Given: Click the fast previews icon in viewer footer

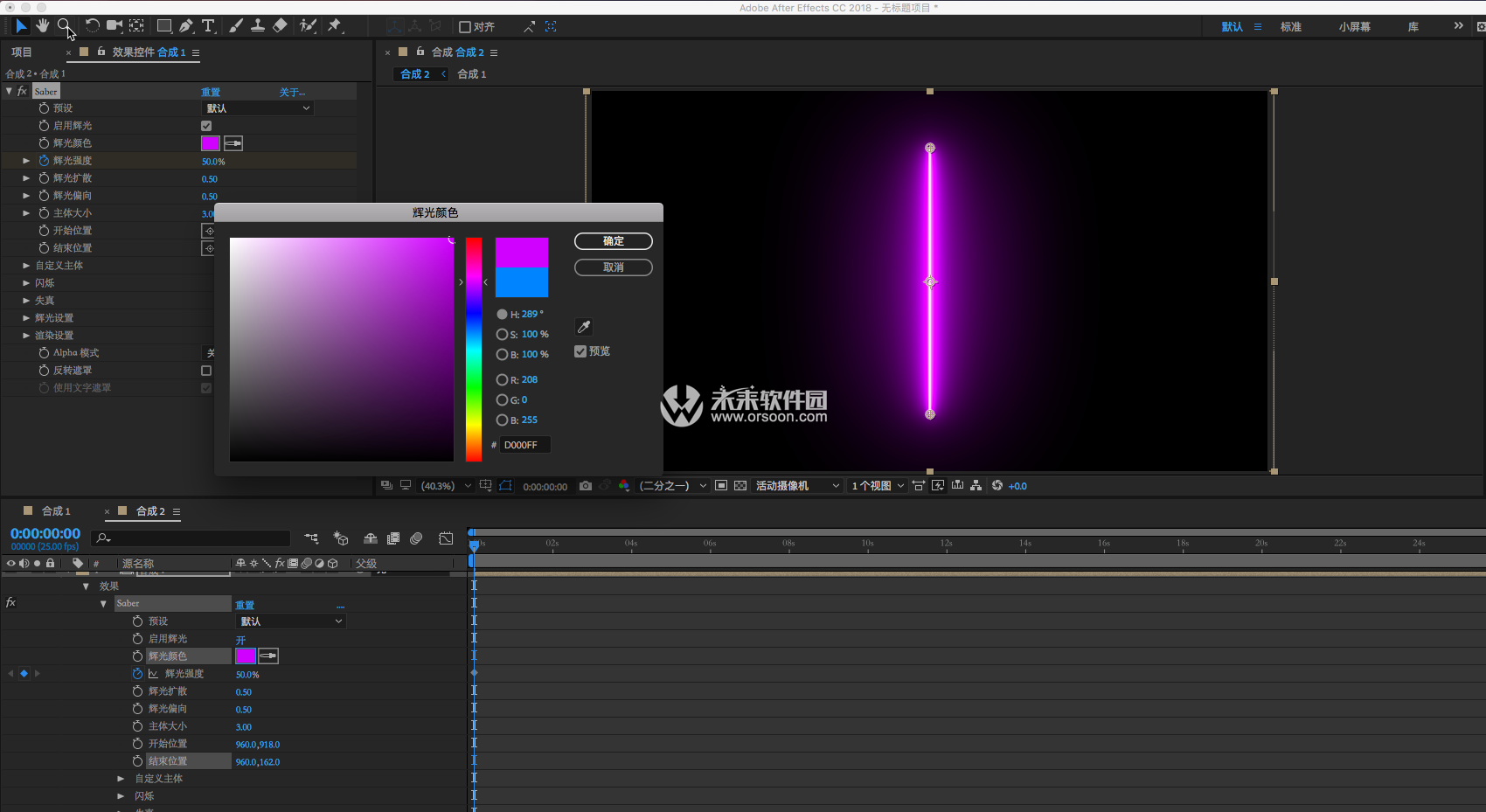Looking at the screenshot, I should (938, 486).
